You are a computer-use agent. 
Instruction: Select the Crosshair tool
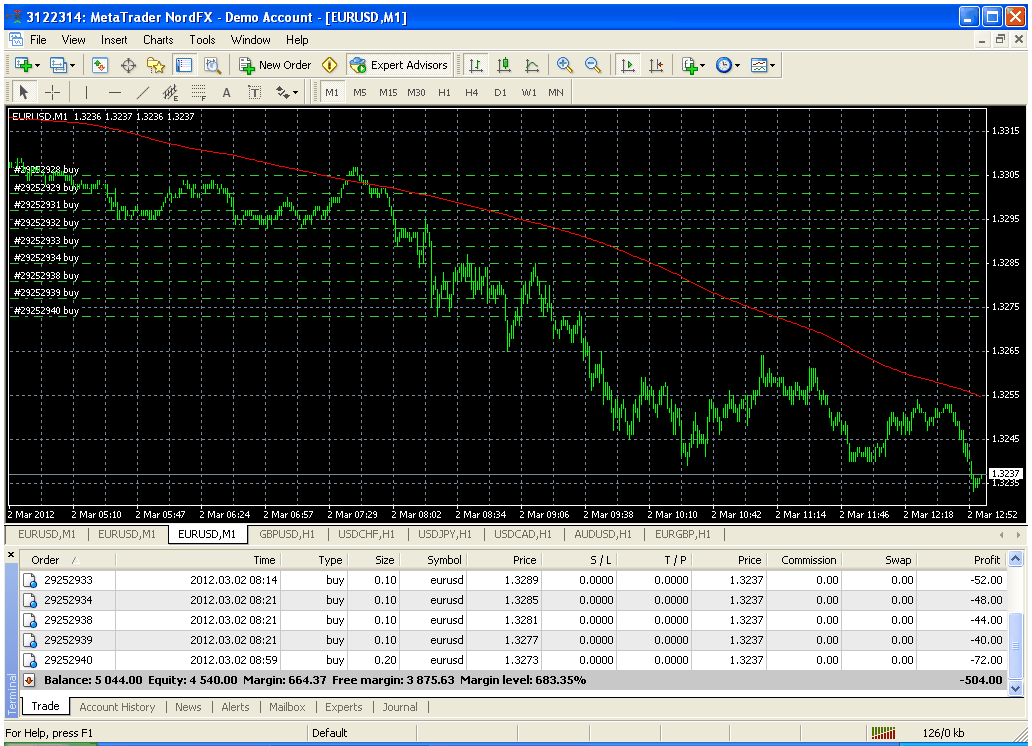click(50, 92)
